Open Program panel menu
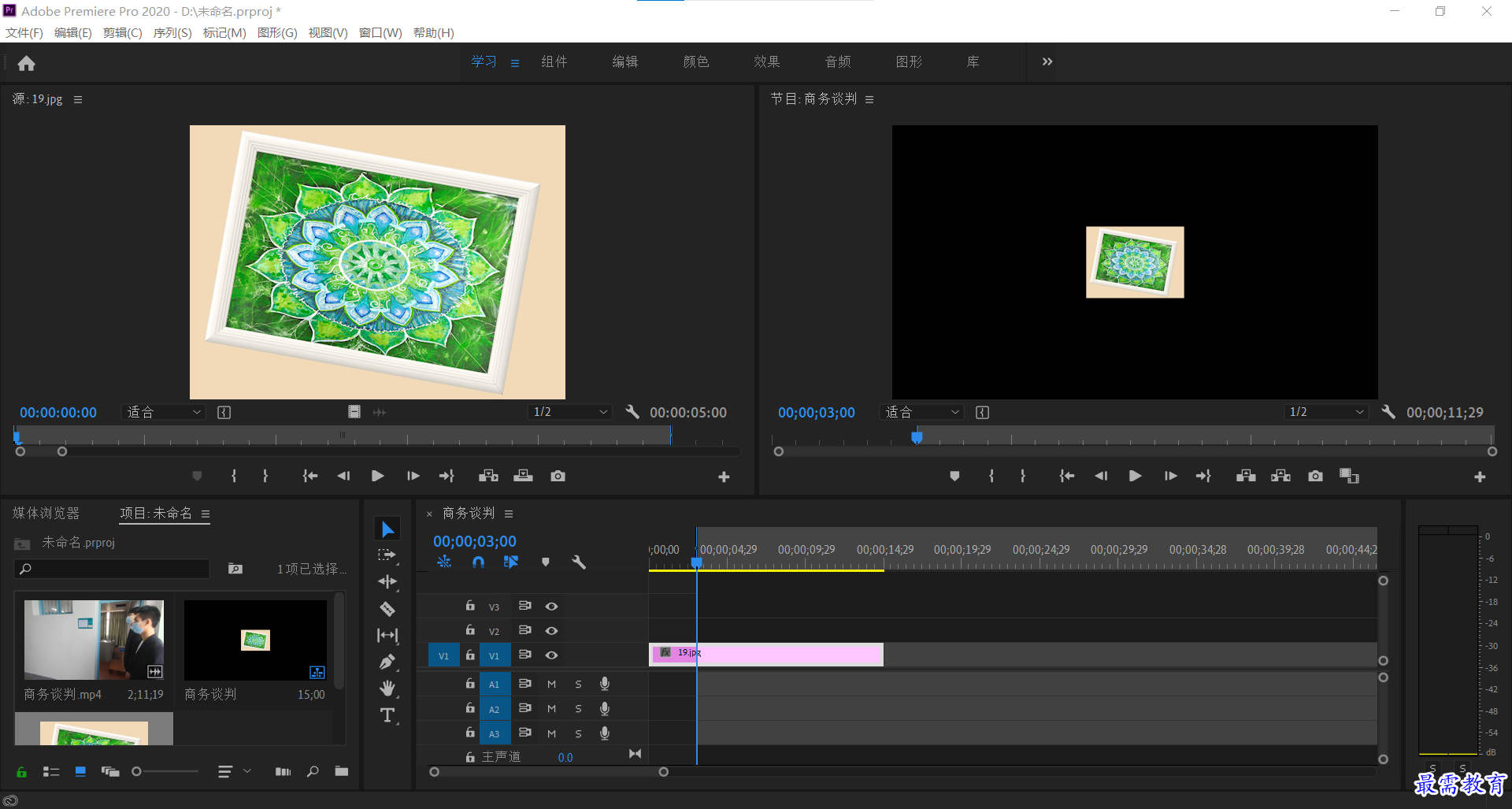 tap(869, 99)
